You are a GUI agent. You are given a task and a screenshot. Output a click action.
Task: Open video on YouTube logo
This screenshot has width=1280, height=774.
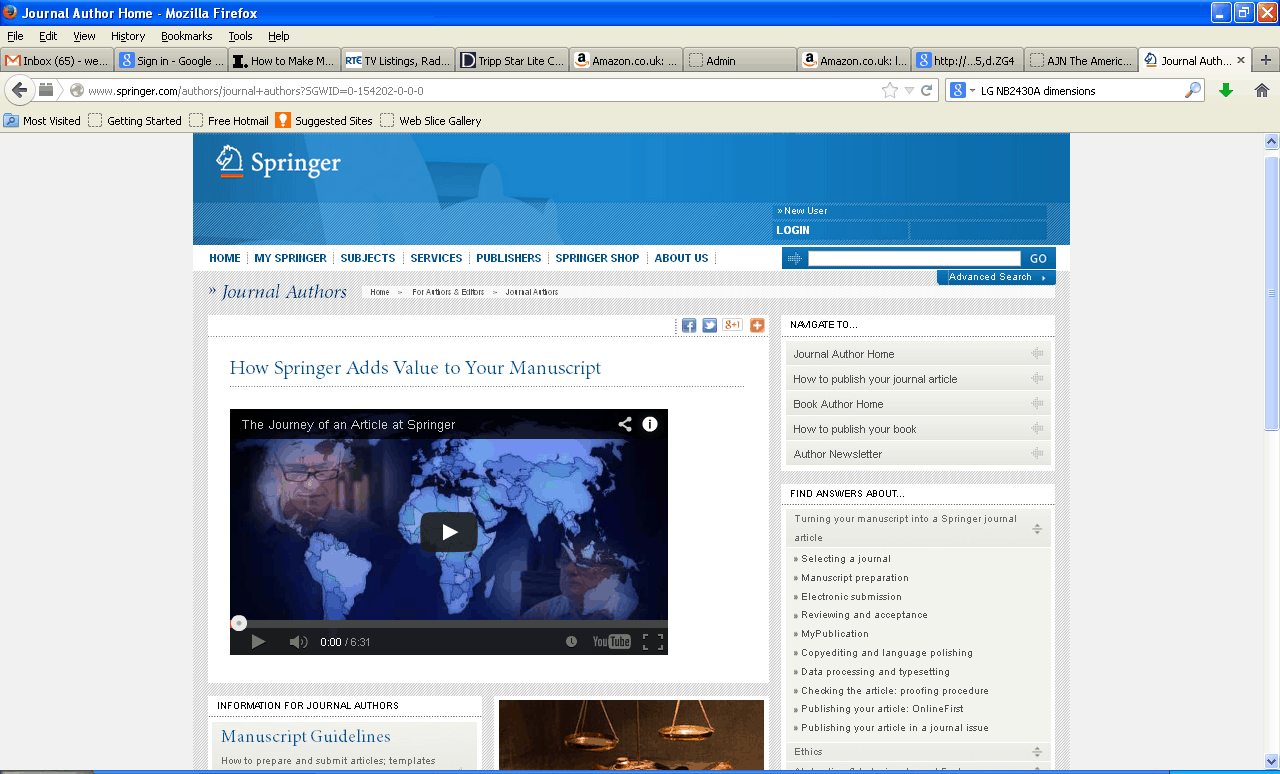(611, 642)
